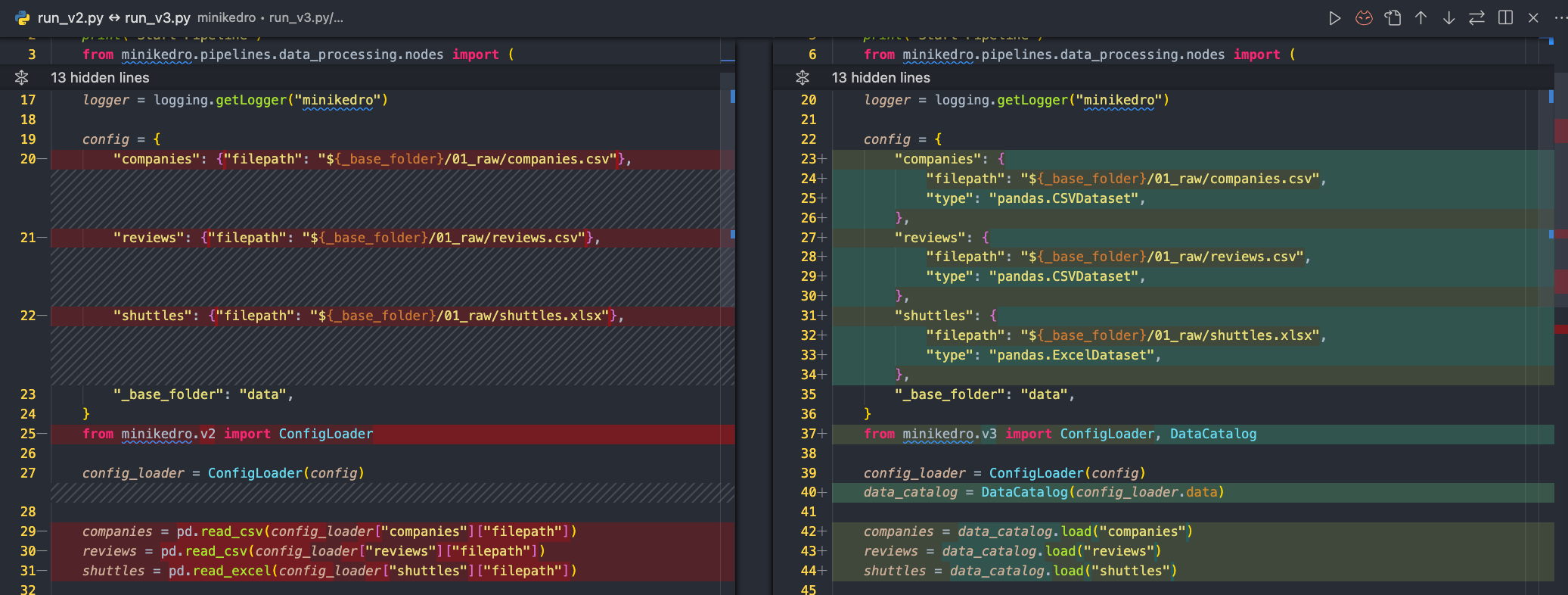
Task: Toggle inline view via split editor icon
Action: pos(1505,18)
